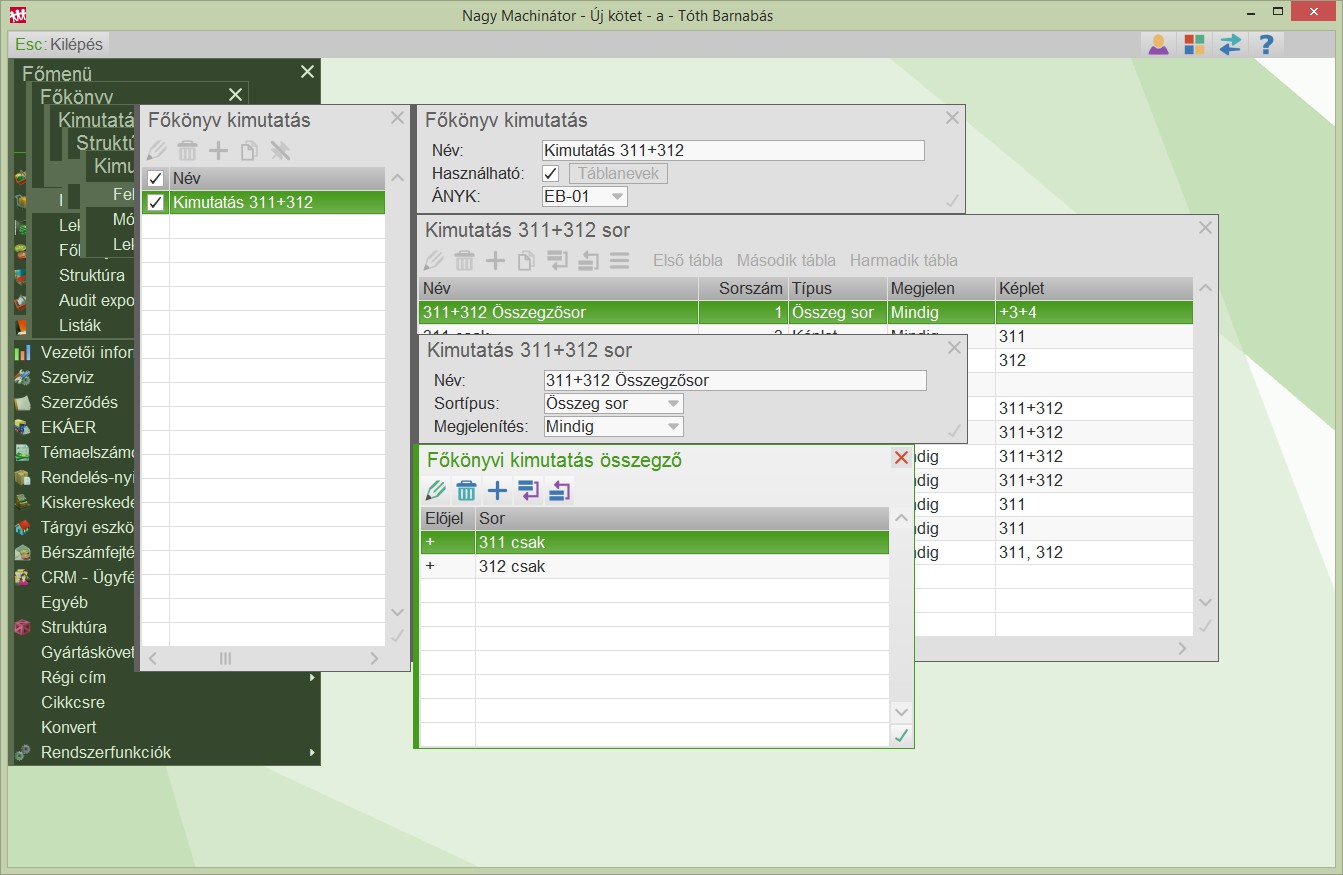
Task: Click the horizontal scrollbar of Főkönyv kimutatás list
Action: tap(264, 659)
